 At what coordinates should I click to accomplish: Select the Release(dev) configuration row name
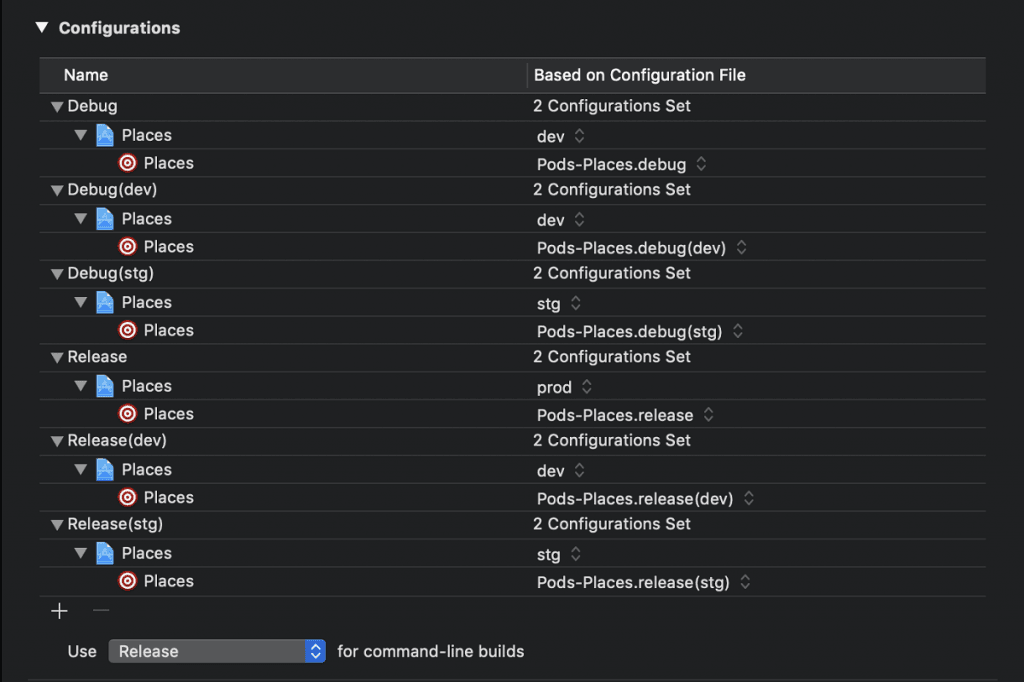coord(117,440)
